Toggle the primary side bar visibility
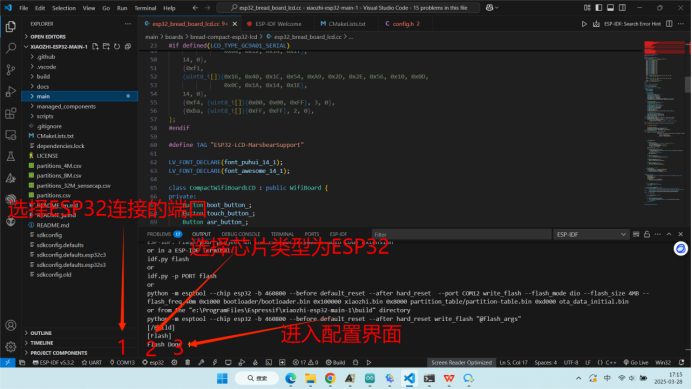The image size is (692, 389). click(598, 8)
